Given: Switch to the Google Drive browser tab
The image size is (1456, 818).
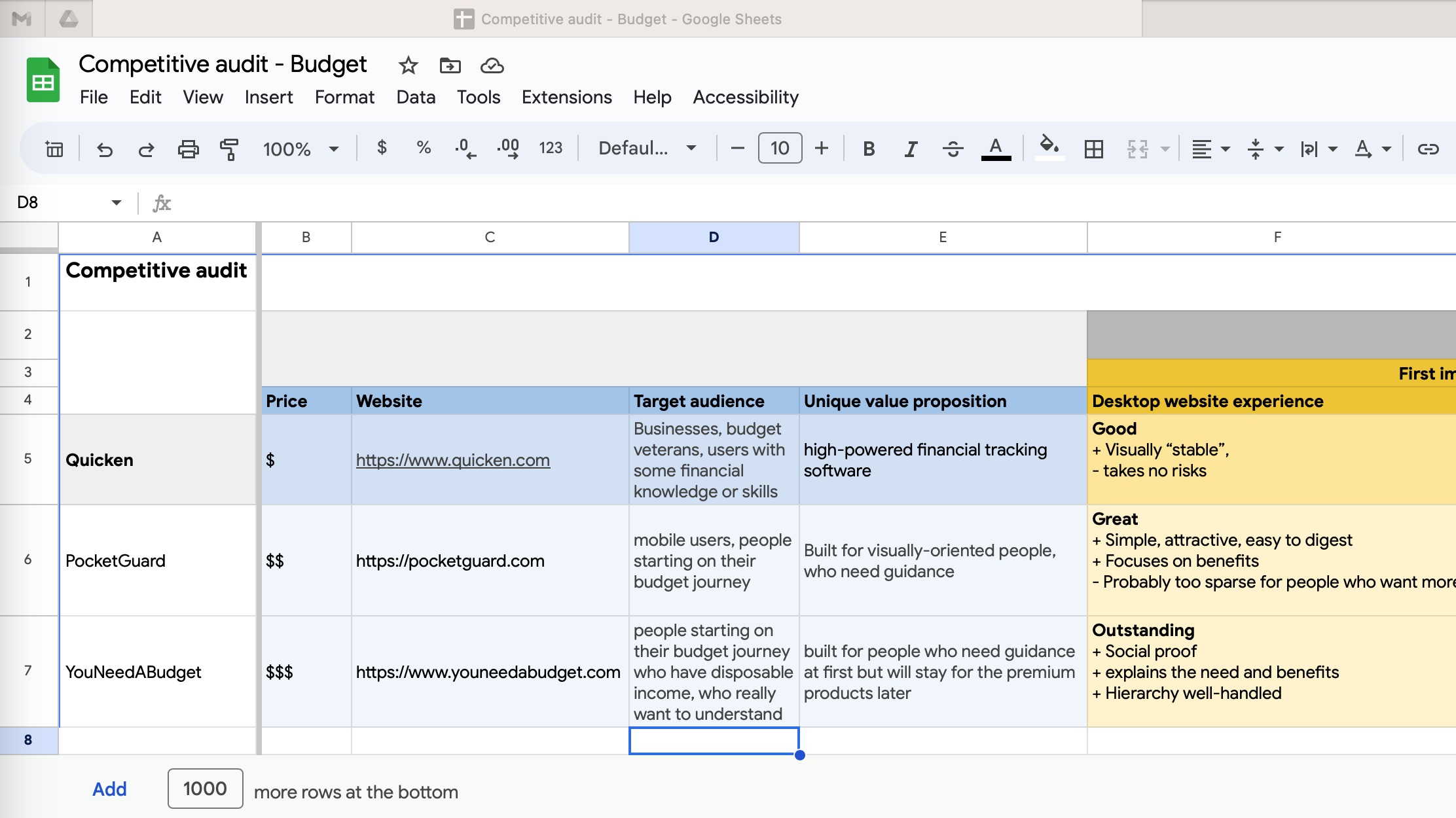Looking at the screenshot, I should [x=69, y=18].
